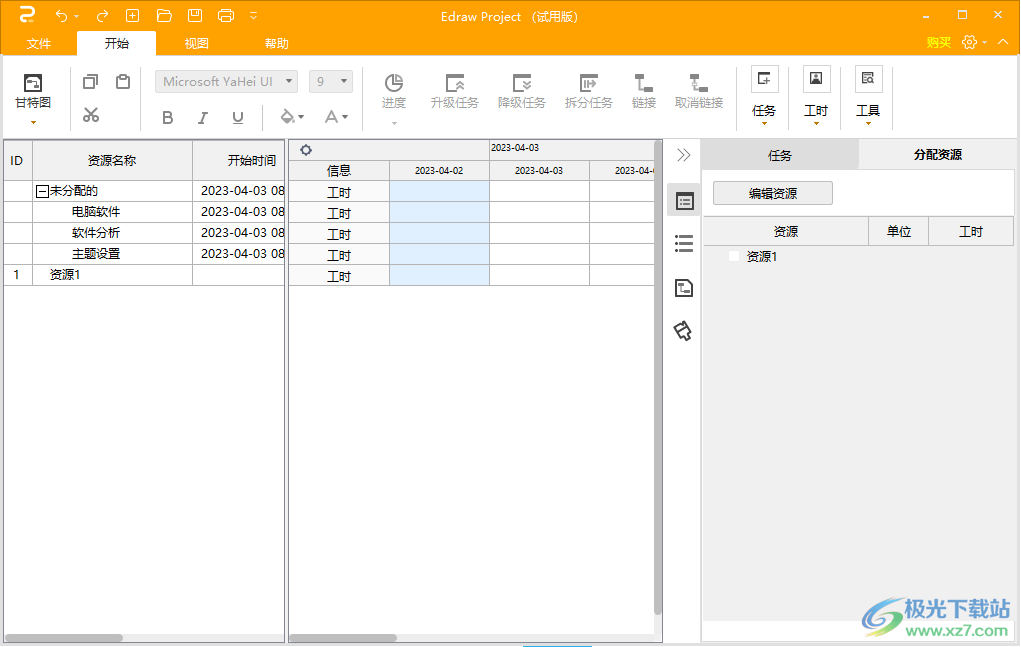Click the 信息 column header
The height and width of the screenshot is (647, 1021).
tap(339, 171)
